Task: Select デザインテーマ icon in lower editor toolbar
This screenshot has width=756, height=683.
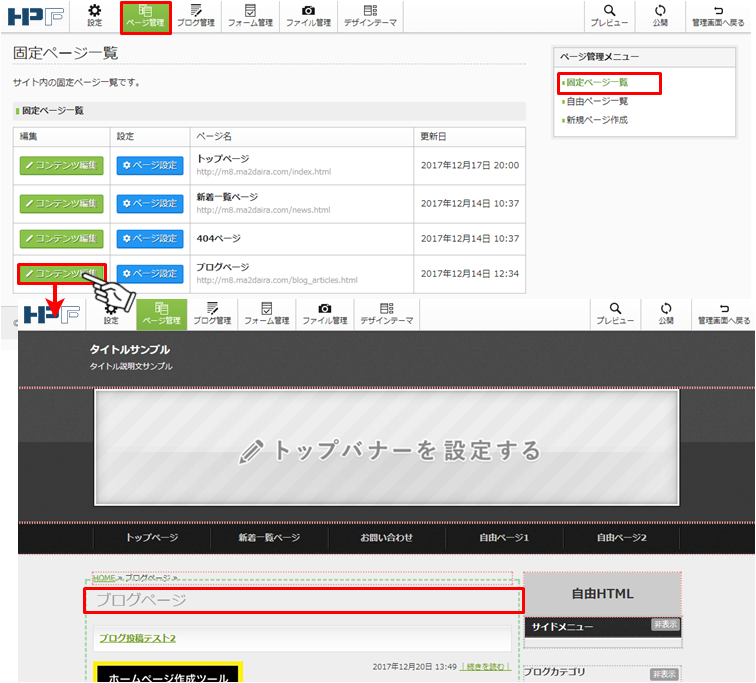Action: [385, 314]
